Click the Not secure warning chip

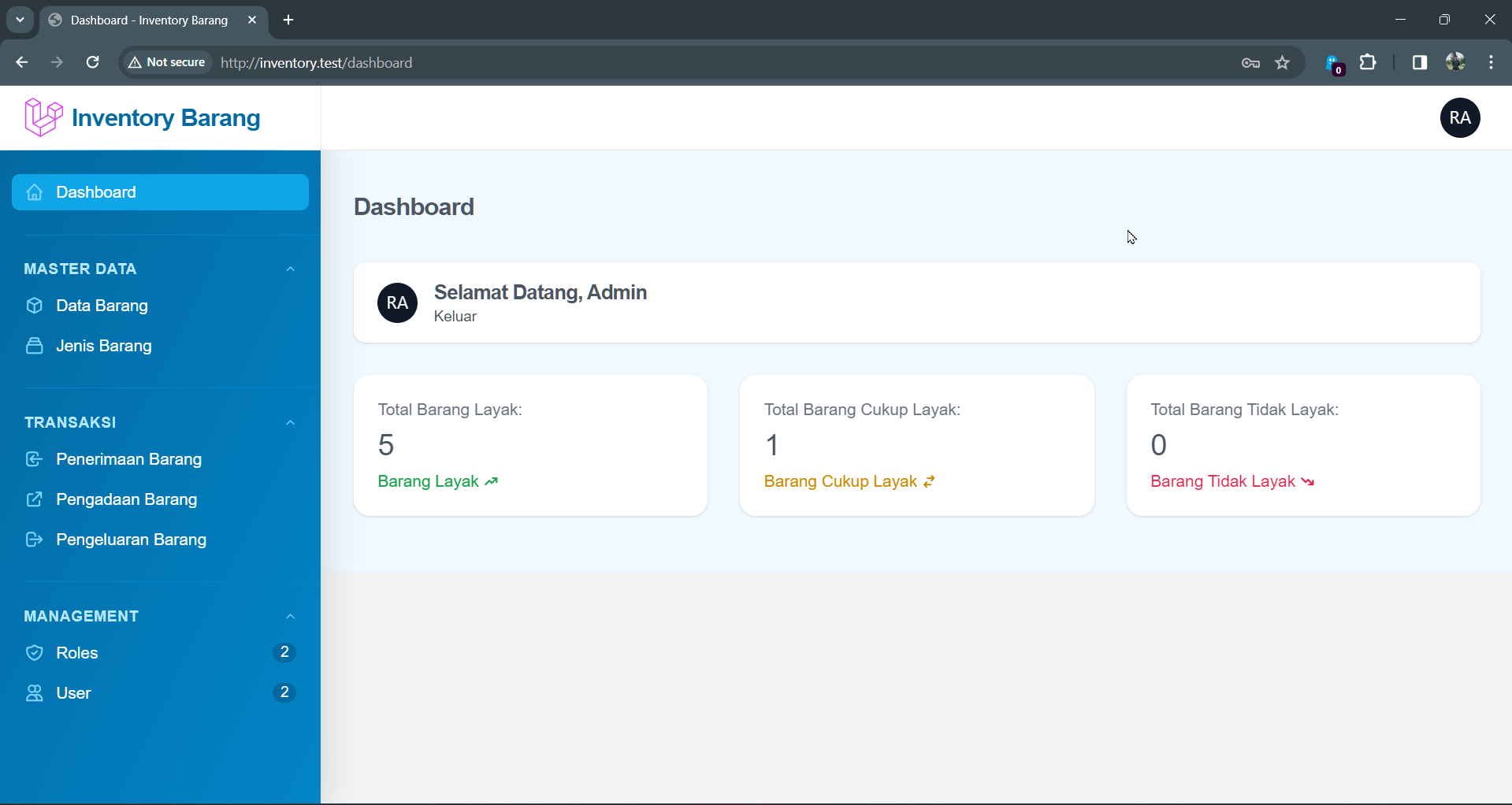click(x=167, y=62)
